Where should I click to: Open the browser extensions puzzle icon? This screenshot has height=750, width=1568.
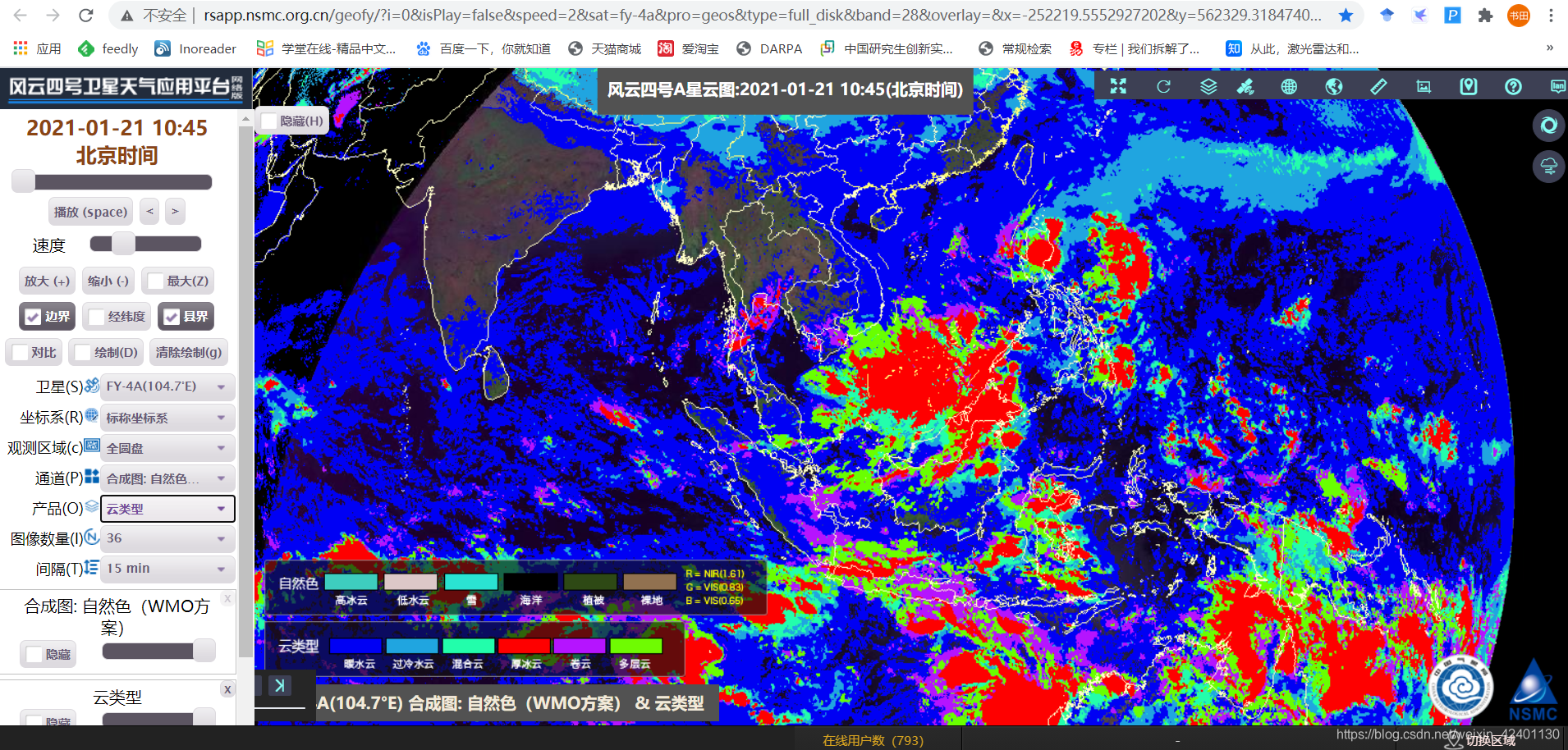click(x=1485, y=15)
